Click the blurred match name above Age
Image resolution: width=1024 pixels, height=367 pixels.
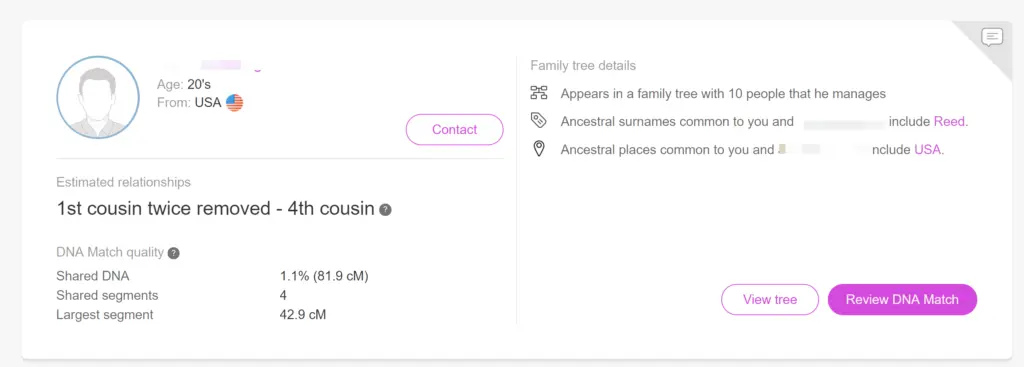click(x=210, y=65)
